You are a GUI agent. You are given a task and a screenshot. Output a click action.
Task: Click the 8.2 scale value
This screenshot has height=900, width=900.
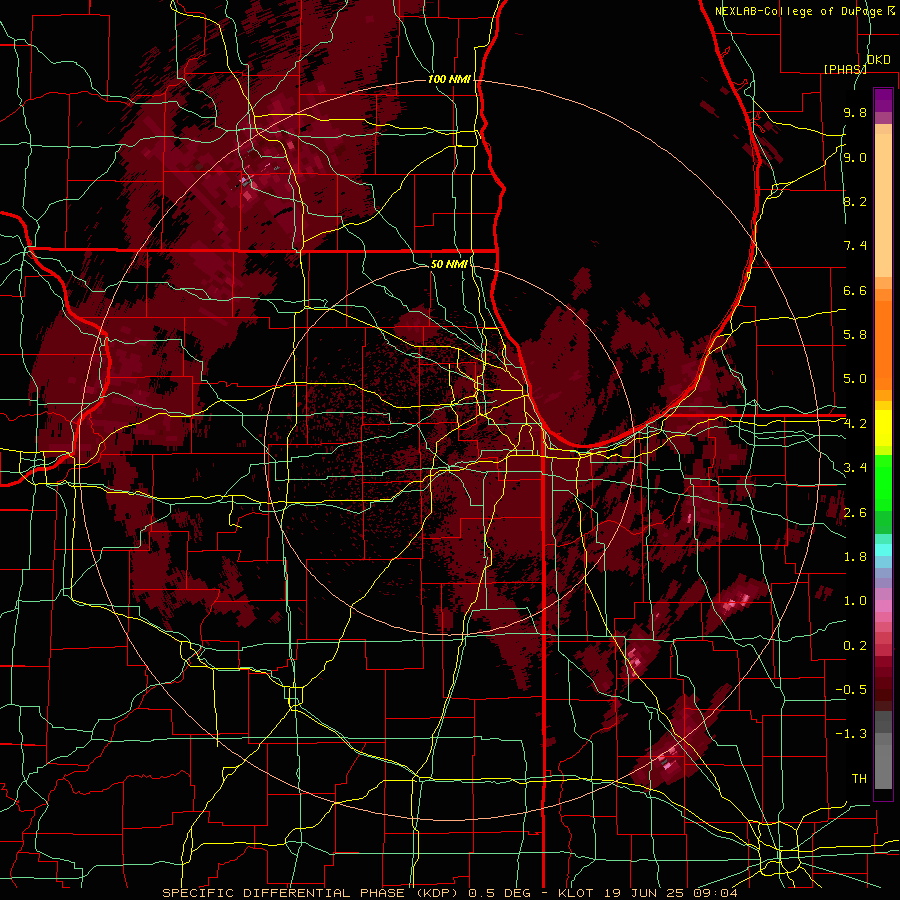pos(855,201)
